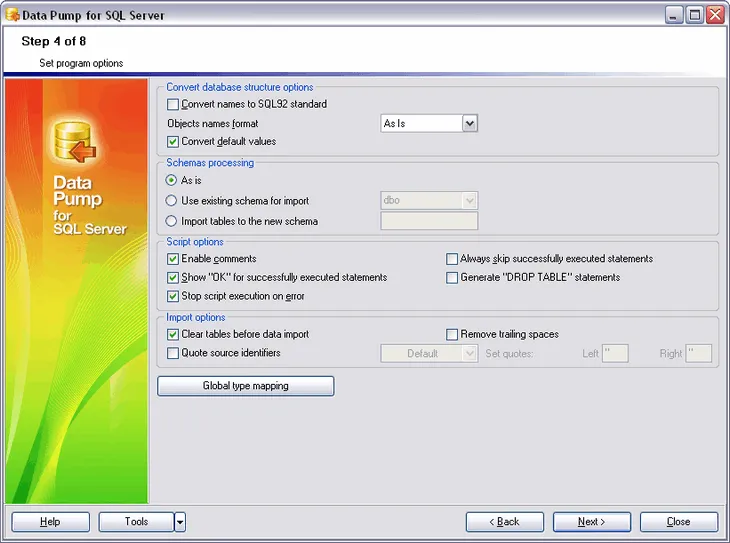
Task: Enable Convert names to SQL92 standard checkbox
Action: point(173,104)
